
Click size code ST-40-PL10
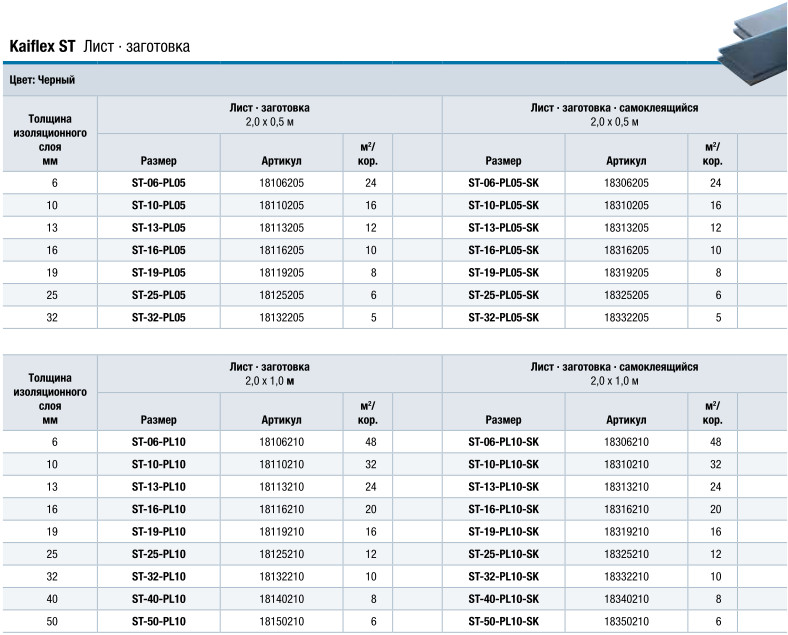(x=159, y=599)
